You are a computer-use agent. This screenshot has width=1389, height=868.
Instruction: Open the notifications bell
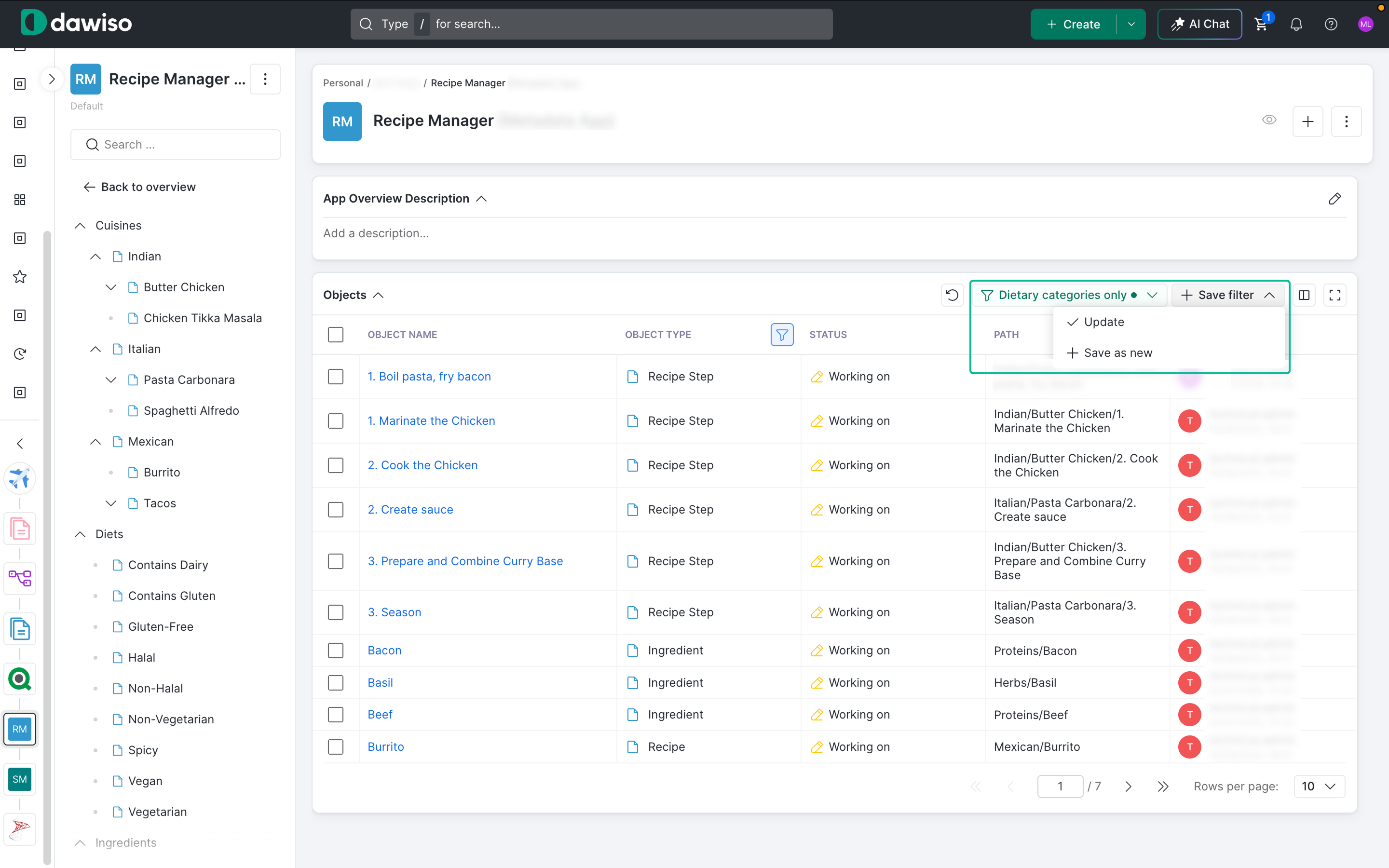(1296, 24)
